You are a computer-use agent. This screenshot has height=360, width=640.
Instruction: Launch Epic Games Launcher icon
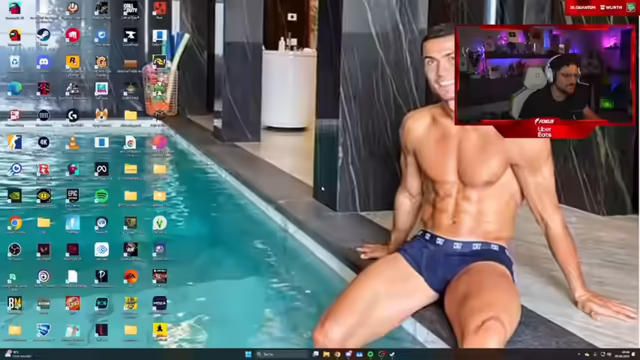point(73,196)
